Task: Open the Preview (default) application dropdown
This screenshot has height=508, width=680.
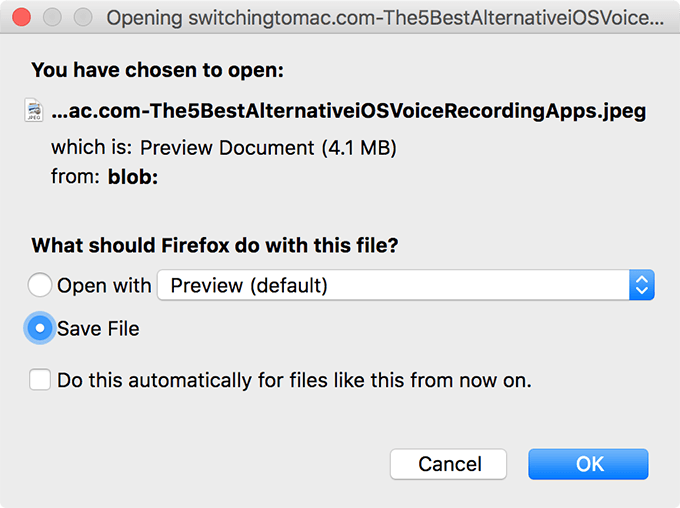Action: (x=394, y=286)
